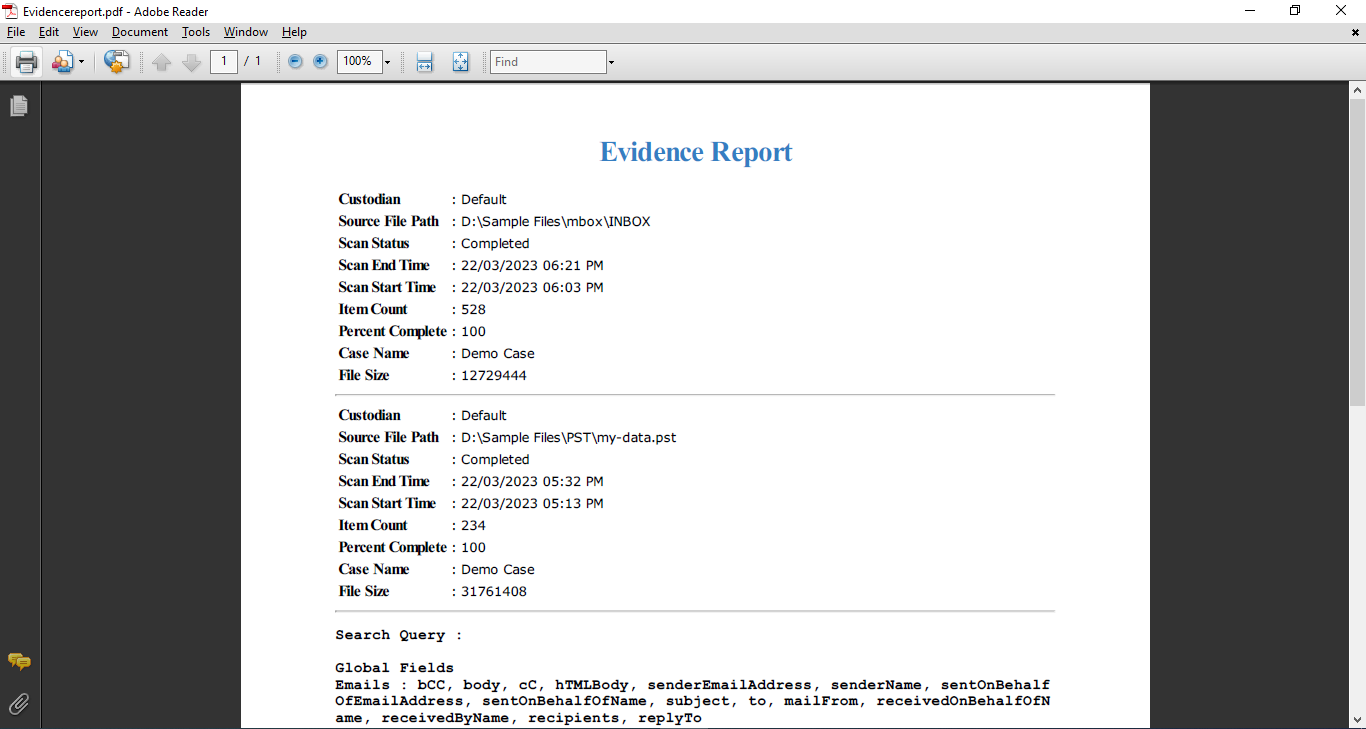This screenshot has height=729, width=1366.
Task: Click the 100% zoom value field
Action: tap(359, 62)
